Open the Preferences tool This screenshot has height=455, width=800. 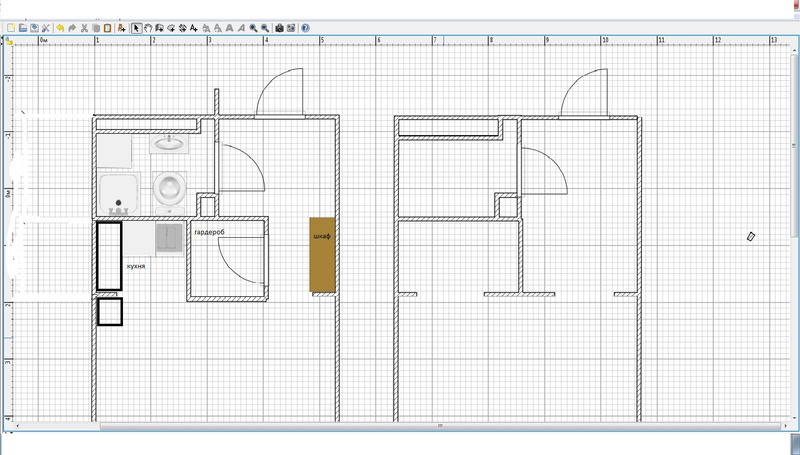coord(46,28)
